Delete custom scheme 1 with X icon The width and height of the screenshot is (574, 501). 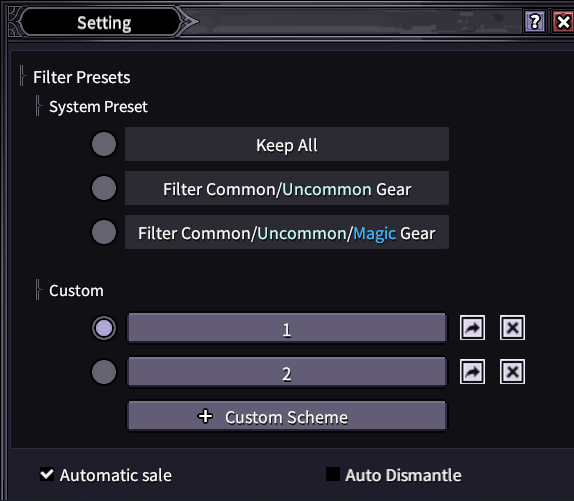[x=512, y=328]
